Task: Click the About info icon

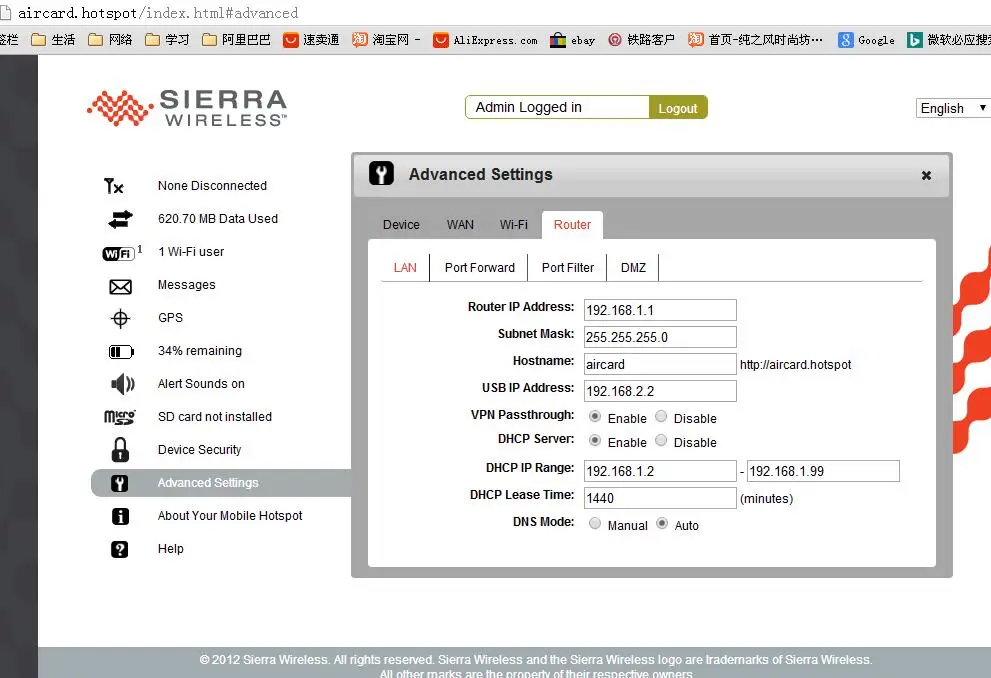Action: [120, 516]
